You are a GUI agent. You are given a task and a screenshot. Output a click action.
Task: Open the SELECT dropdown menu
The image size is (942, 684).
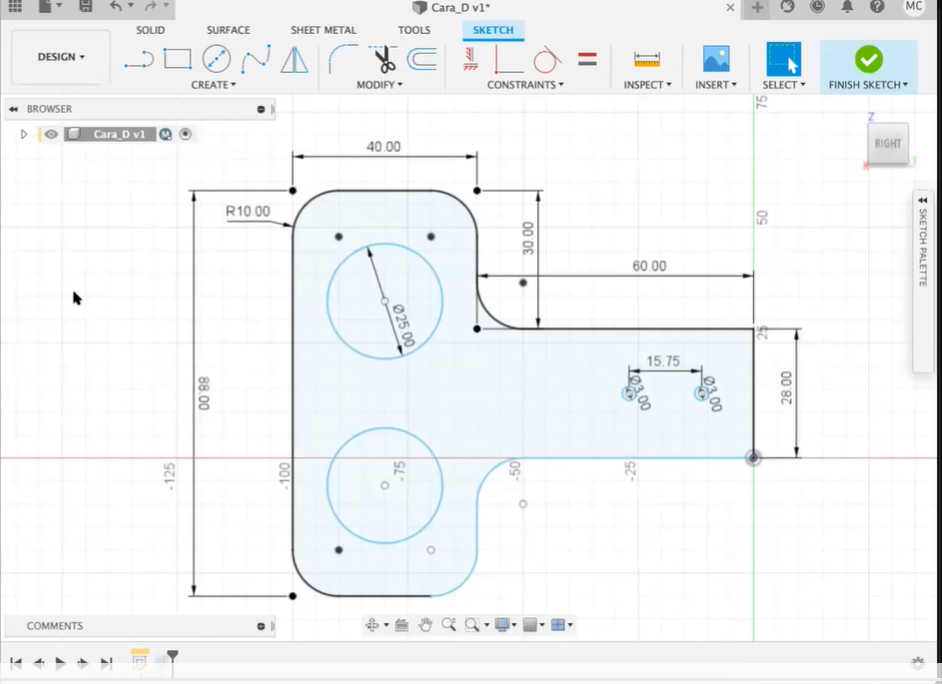coord(783,85)
